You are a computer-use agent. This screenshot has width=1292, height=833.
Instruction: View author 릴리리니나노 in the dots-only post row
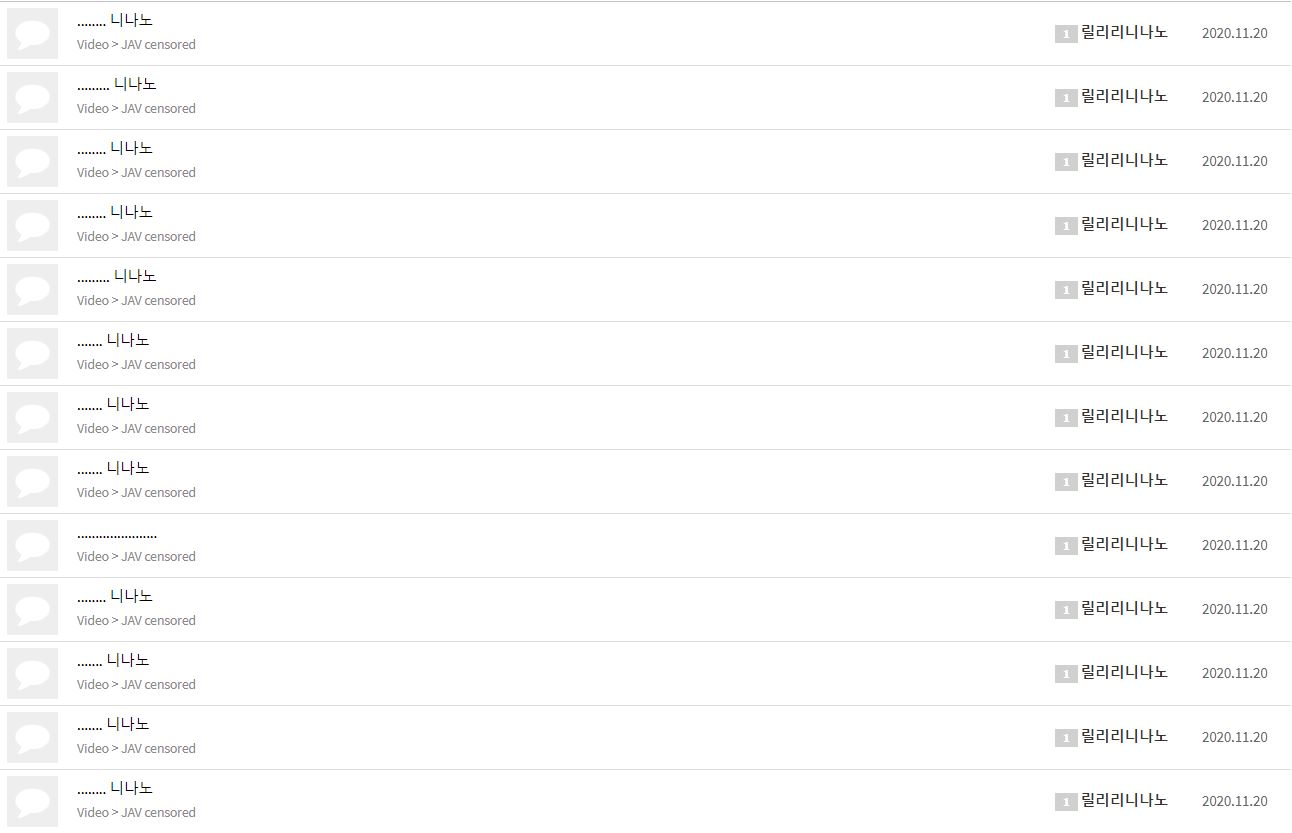(x=1124, y=545)
